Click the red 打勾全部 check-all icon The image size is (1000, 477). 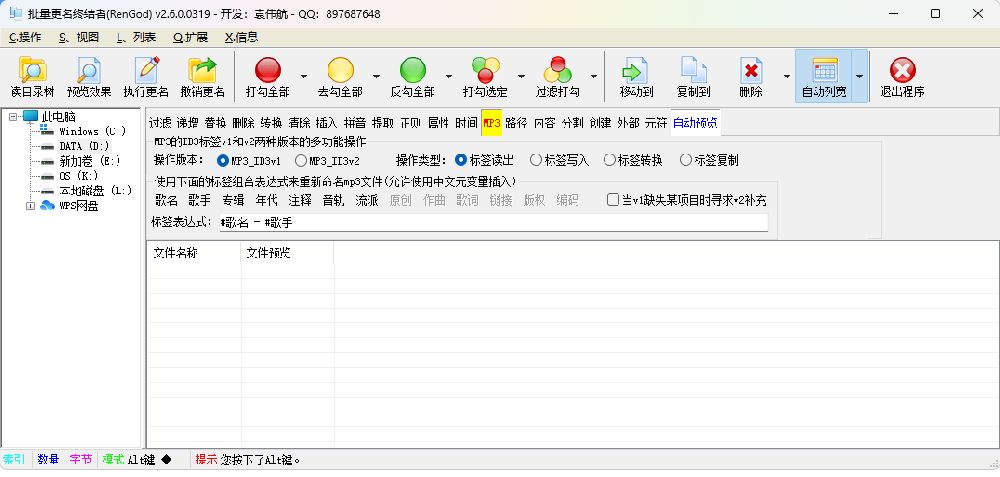[268, 70]
